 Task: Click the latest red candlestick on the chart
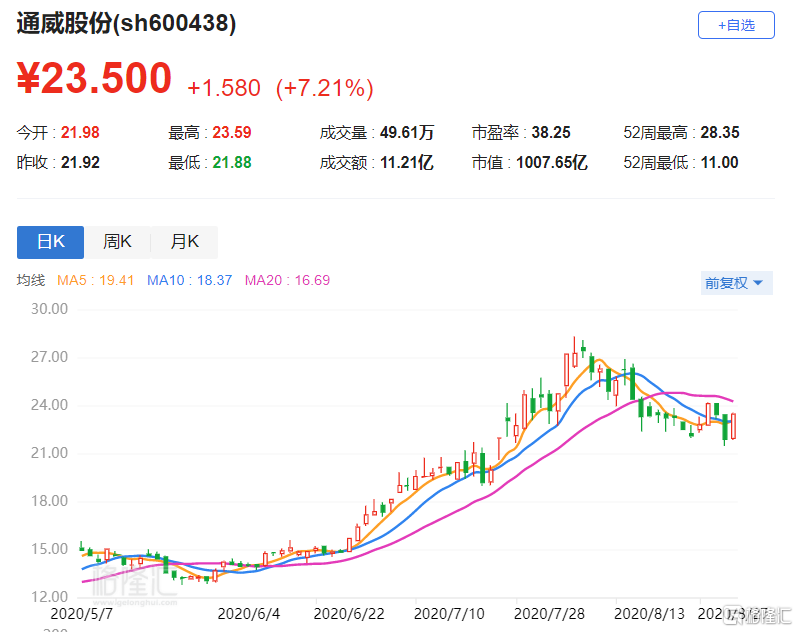pos(733,426)
